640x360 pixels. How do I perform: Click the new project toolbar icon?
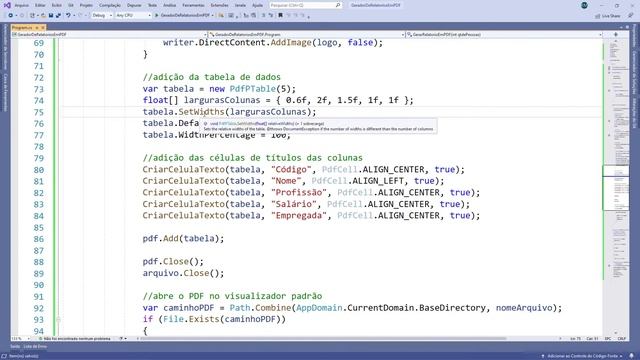(x=32, y=16)
